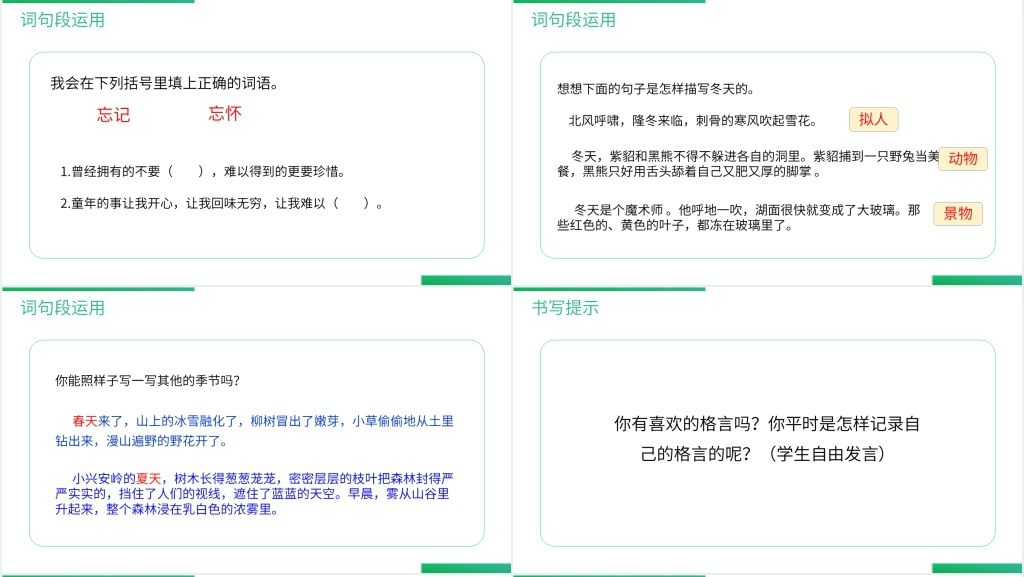Select the prompt 想想下面的句子是怎样描写冬天的
The width and height of the screenshot is (1024, 577).
click(x=656, y=89)
